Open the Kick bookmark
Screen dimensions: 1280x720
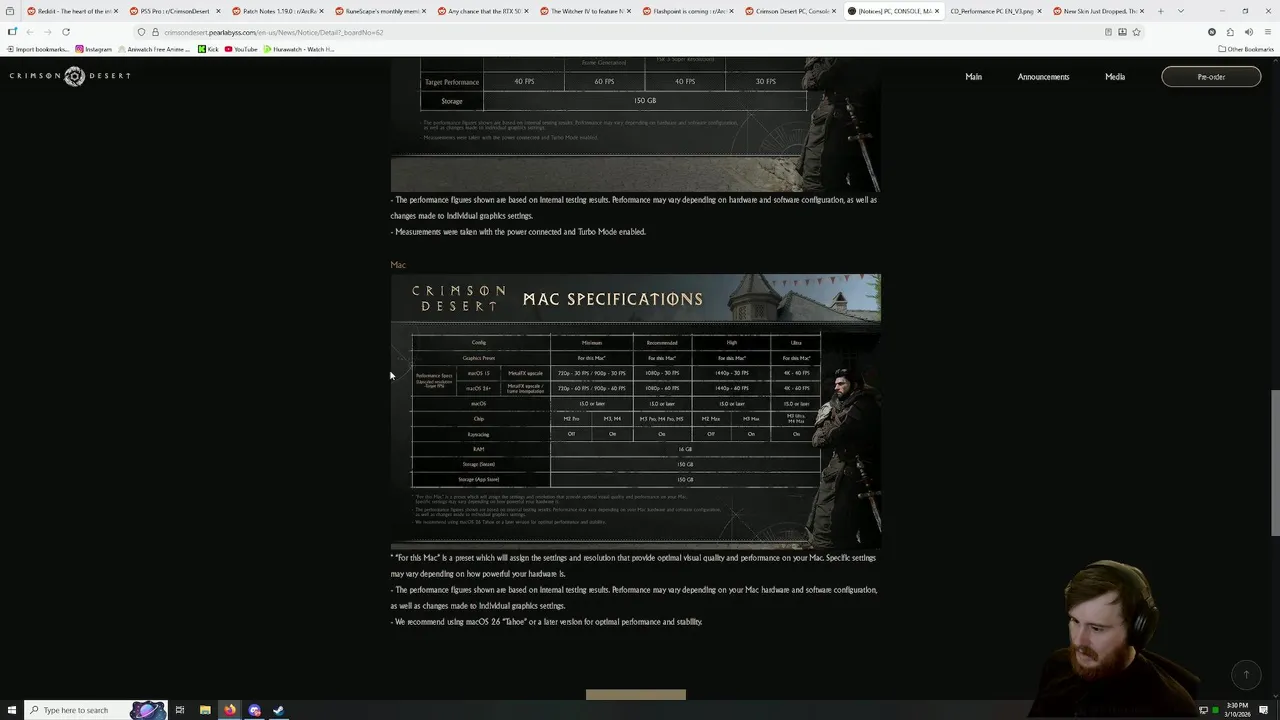[x=209, y=49]
